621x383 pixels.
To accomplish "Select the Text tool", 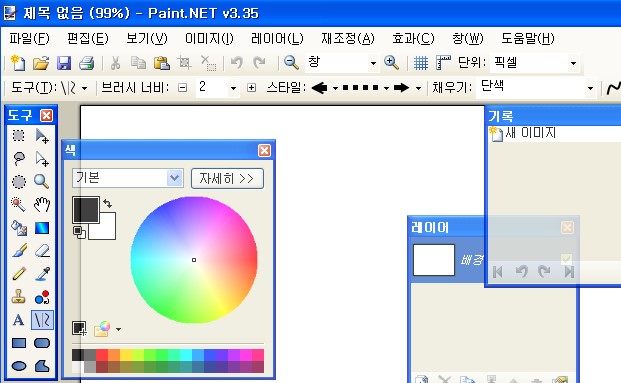I will click(x=19, y=320).
